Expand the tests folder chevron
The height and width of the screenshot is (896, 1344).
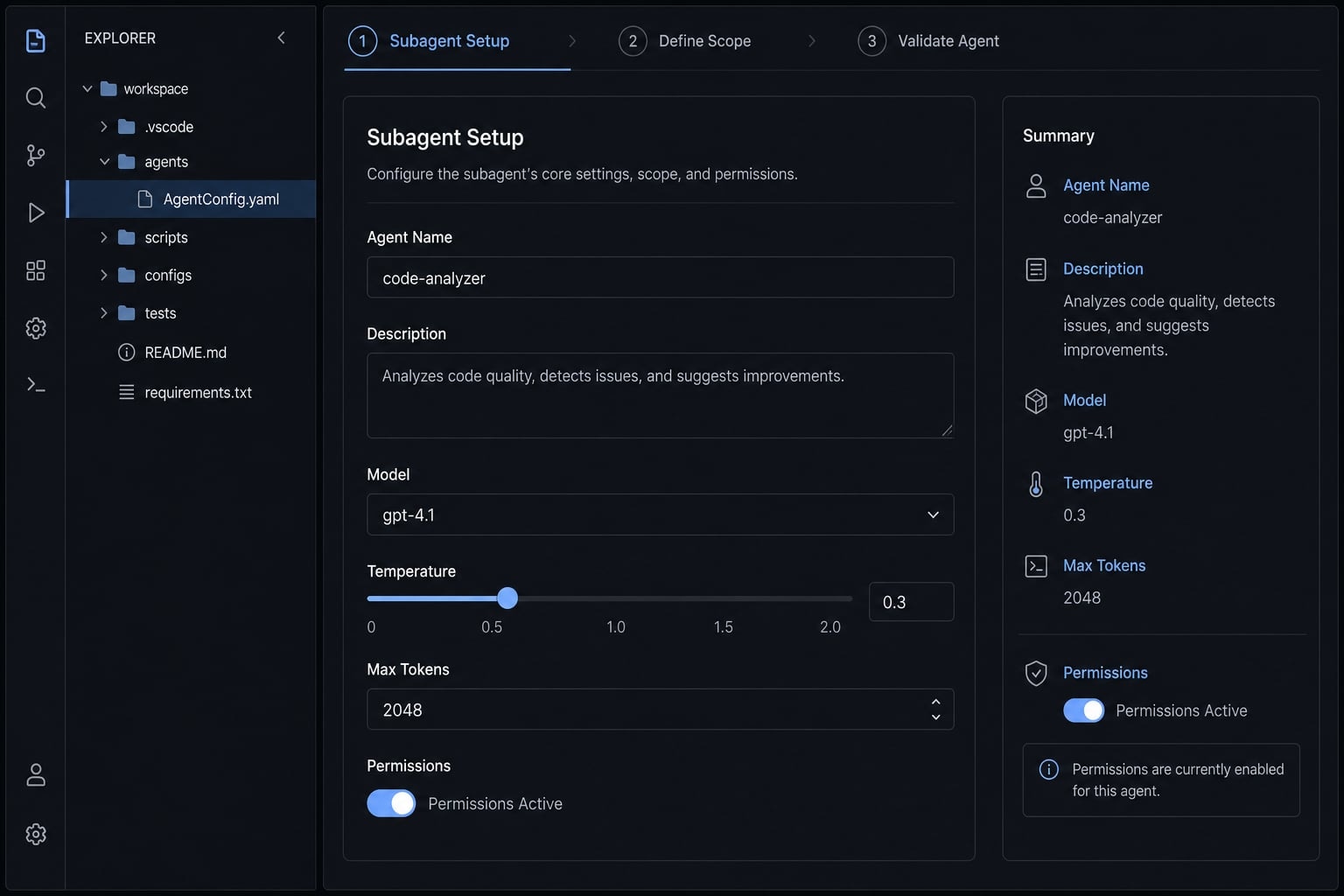coord(104,312)
